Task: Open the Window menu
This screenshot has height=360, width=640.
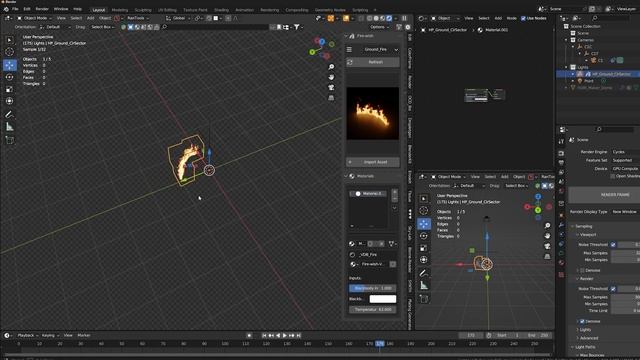Action: [61, 9]
